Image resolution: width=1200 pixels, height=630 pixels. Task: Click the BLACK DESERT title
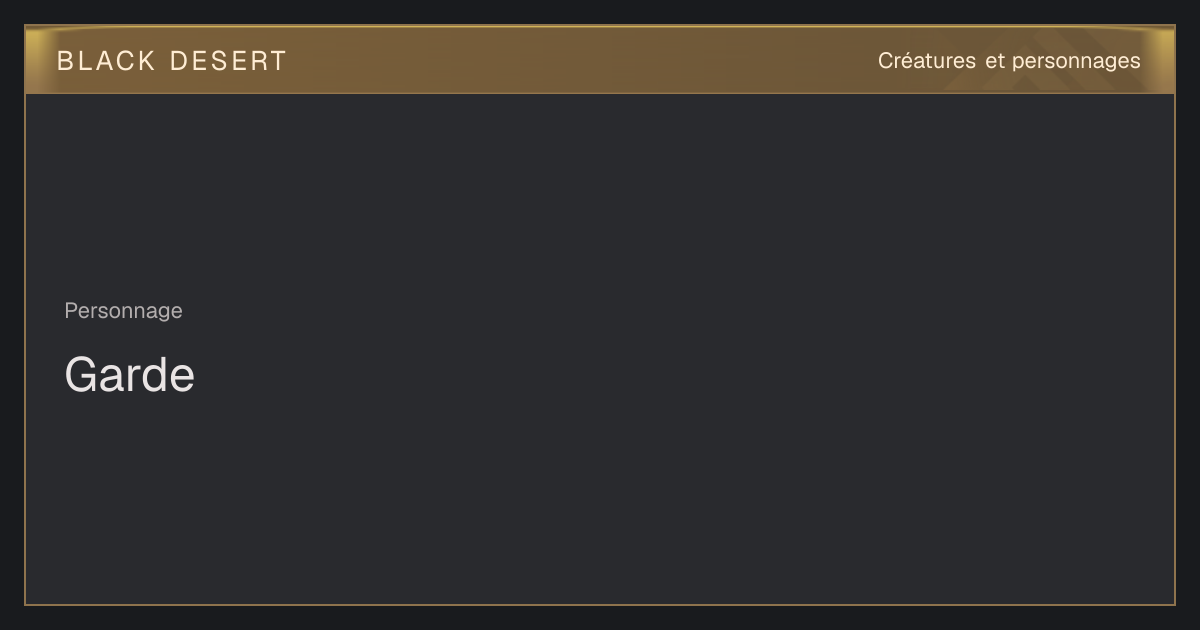tap(172, 61)
